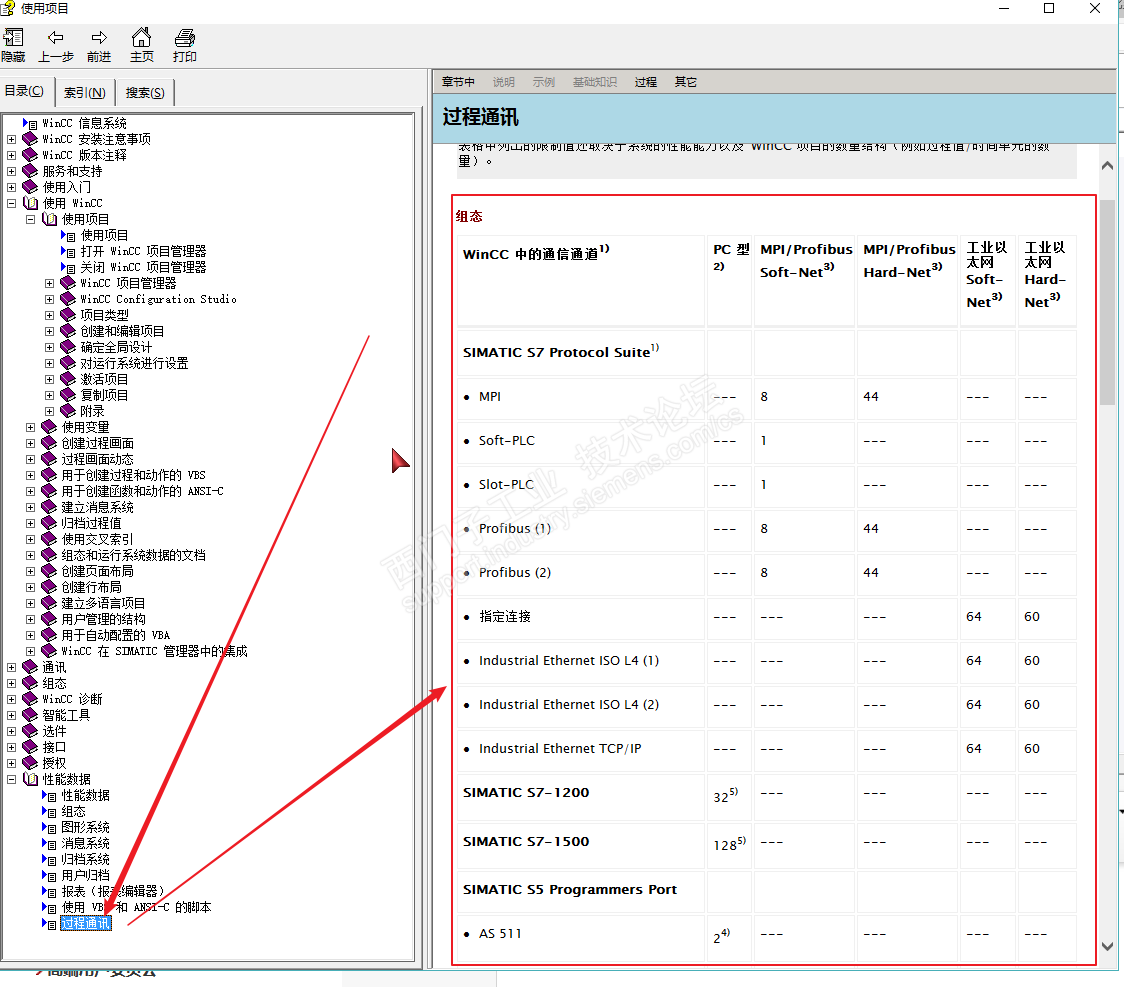1124x987 pixels.
Task: Expand the 创建过程画面 node
Action: pos(31,443)
